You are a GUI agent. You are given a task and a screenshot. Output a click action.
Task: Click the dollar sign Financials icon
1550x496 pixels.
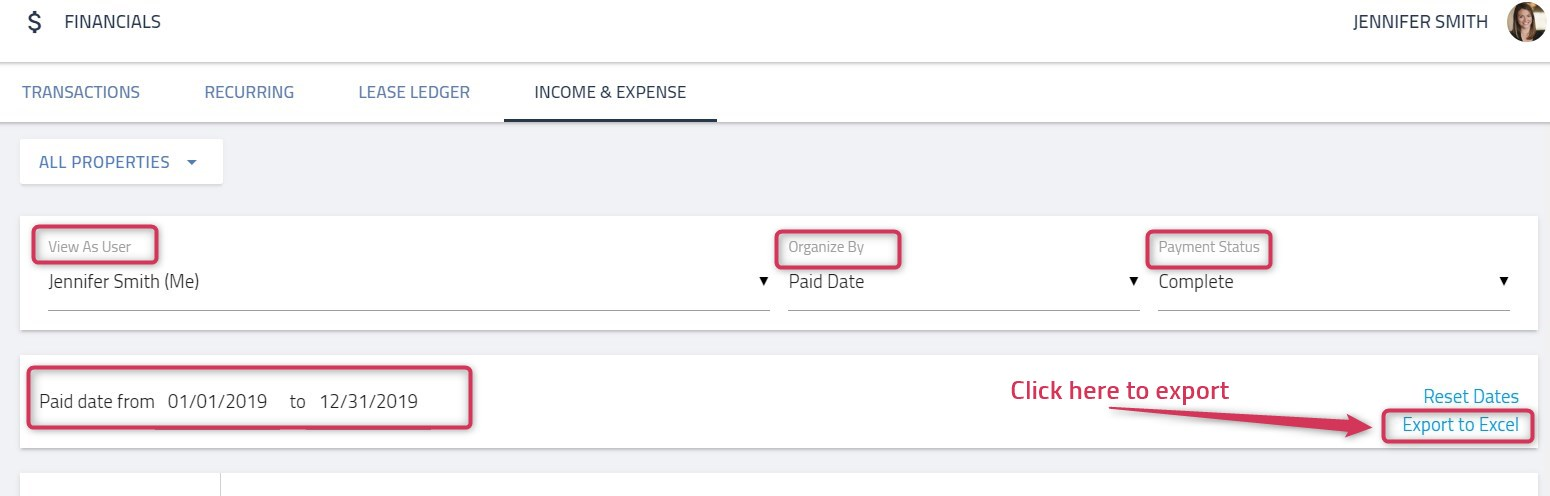tap(35, 22)
